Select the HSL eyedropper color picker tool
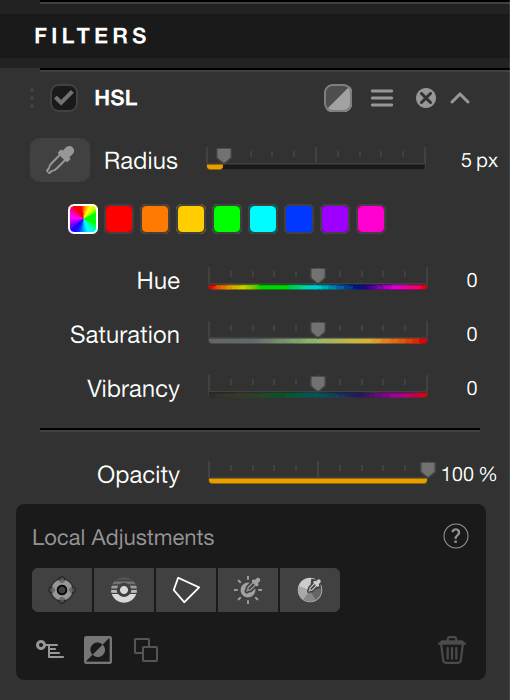The height and width of the screenshot is (700, 510). [60, 160]
